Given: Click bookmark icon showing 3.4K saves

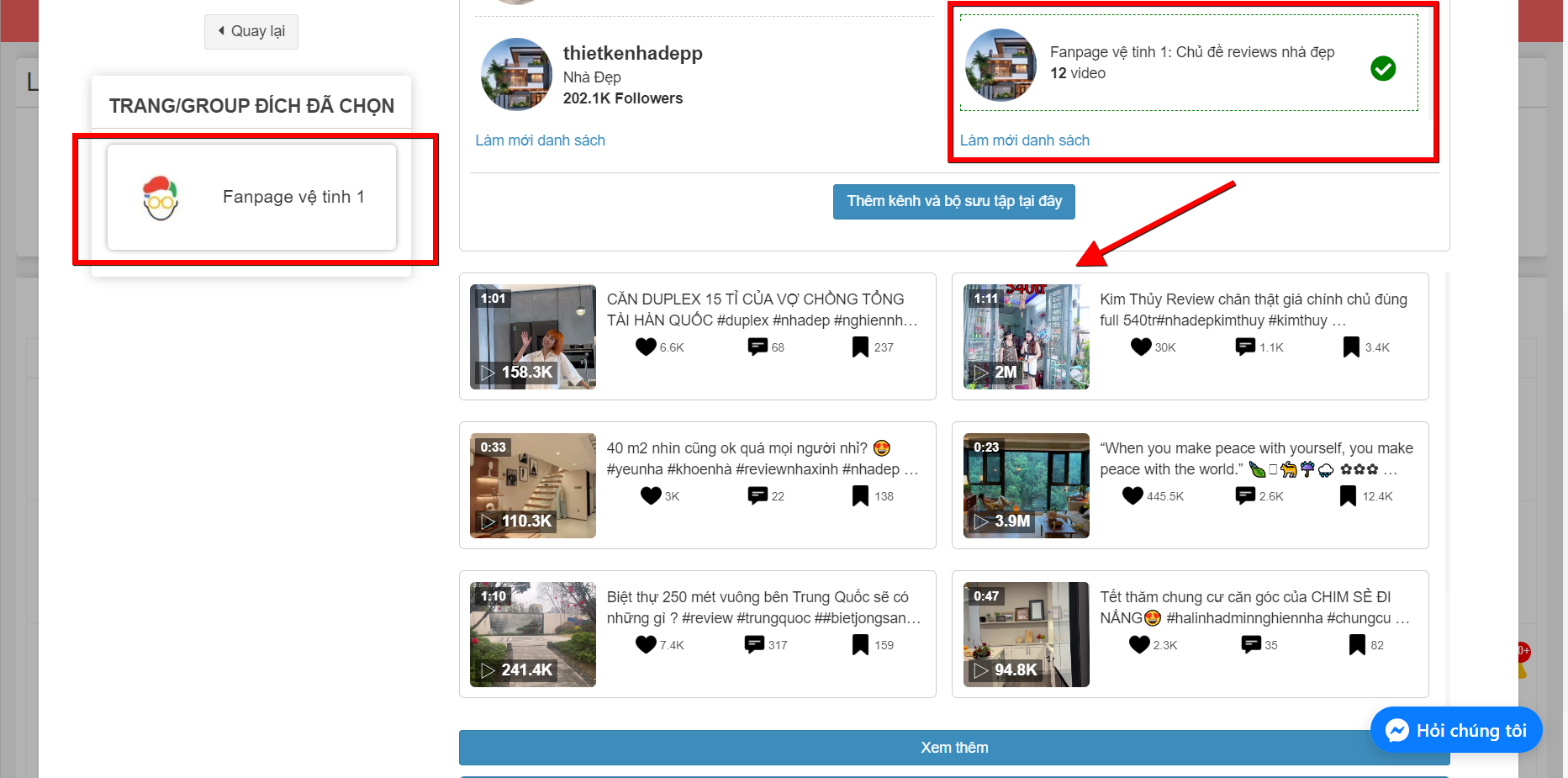Looking at the screenshot, I should [1351, 347].
